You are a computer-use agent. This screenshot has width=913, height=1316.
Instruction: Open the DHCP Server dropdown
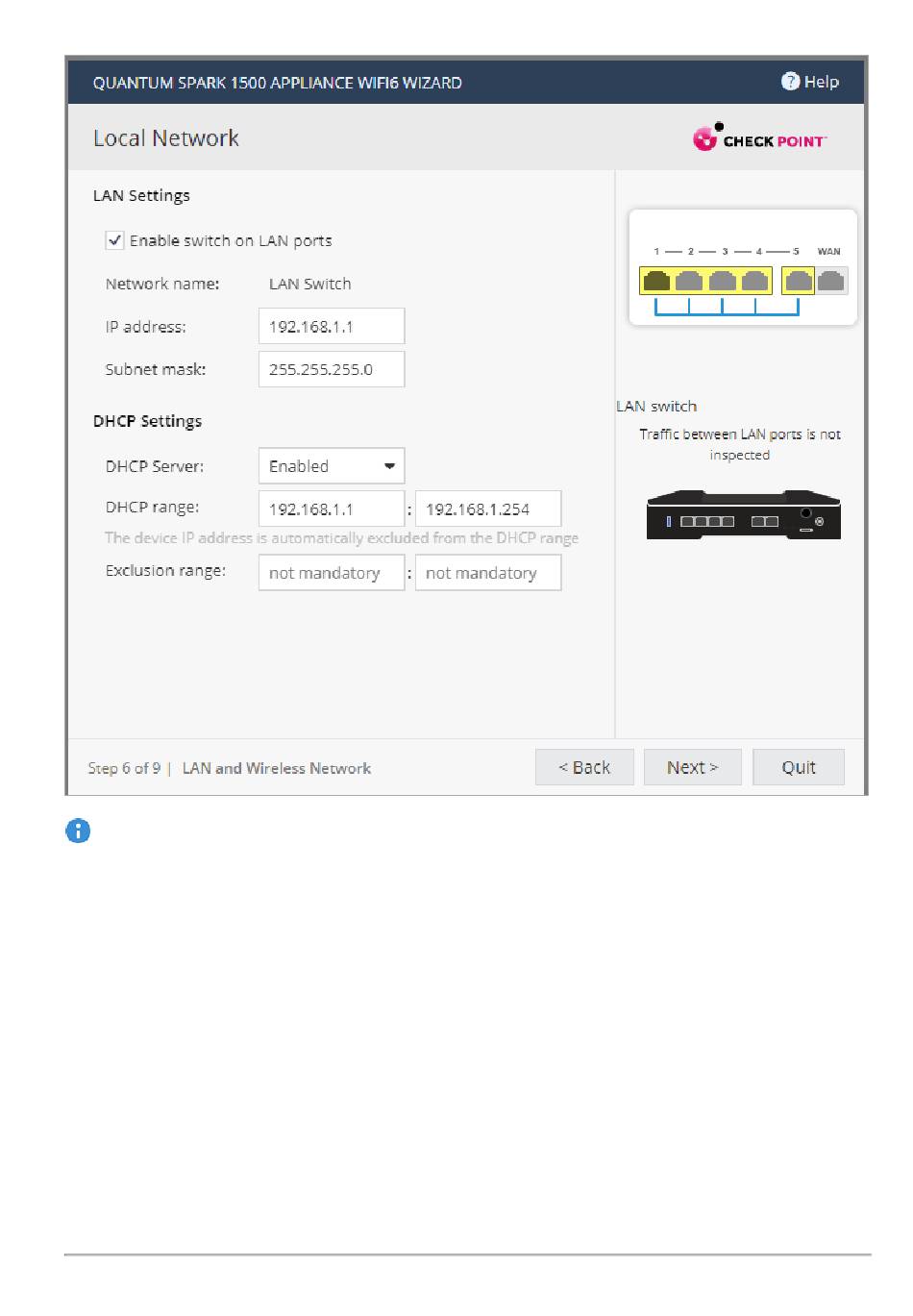tap(332, 466)
